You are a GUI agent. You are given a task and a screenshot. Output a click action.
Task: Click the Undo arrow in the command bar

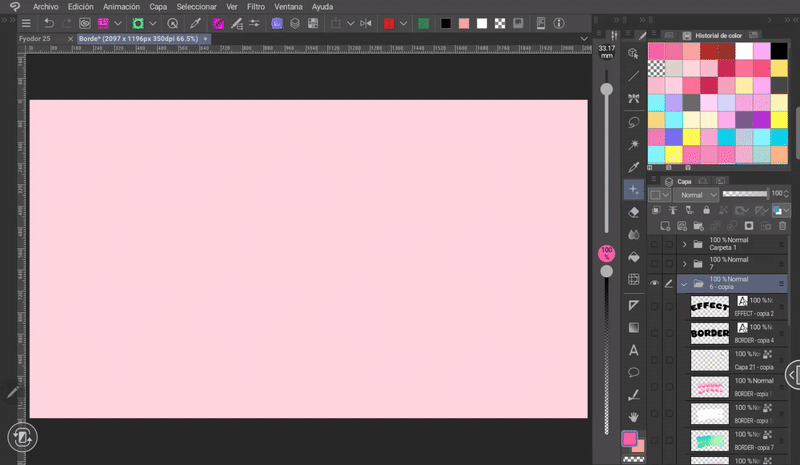pyautogui.click(x=49, y=22)
